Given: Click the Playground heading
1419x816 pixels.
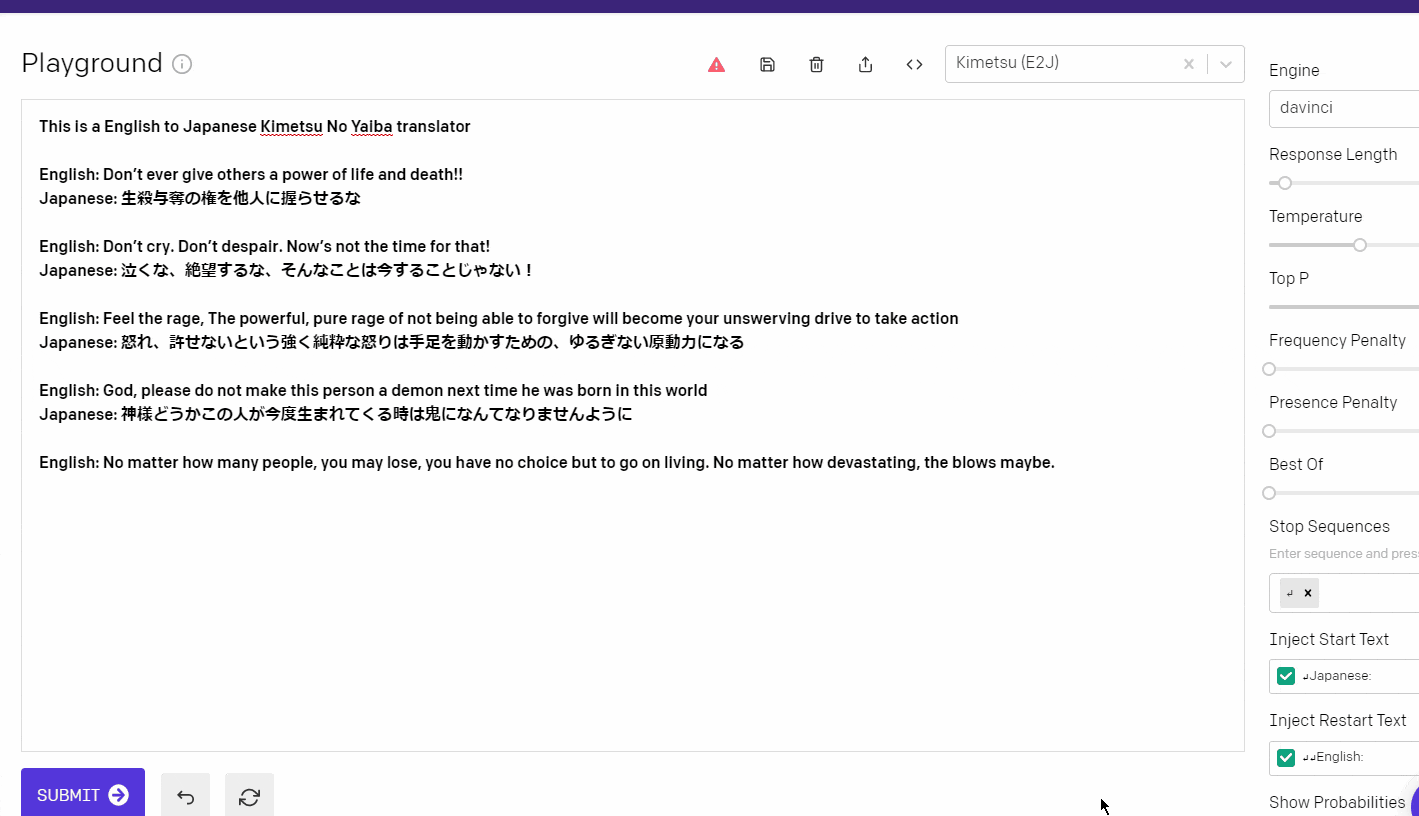Looking at the screenshot, I should coord(92,63).
